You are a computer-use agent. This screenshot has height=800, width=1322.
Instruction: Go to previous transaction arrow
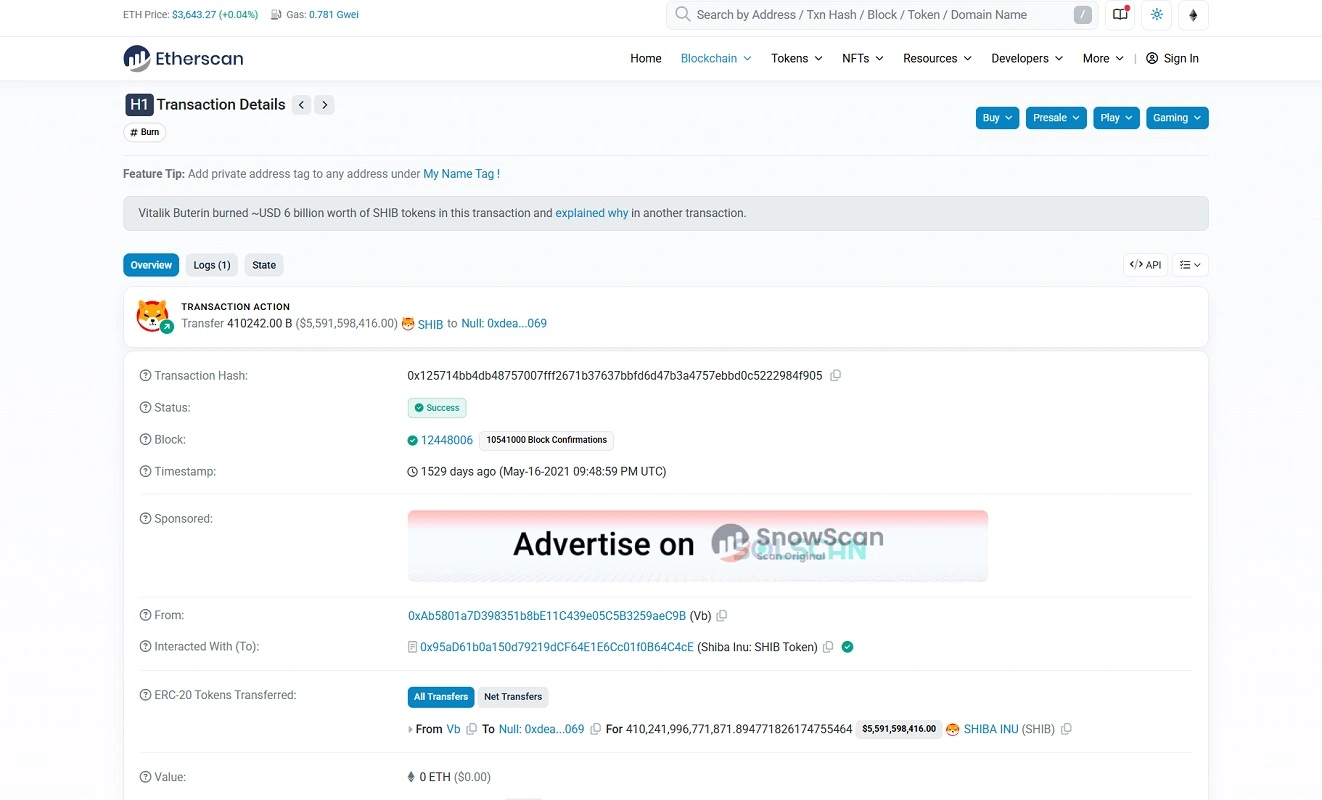point(301,104)
